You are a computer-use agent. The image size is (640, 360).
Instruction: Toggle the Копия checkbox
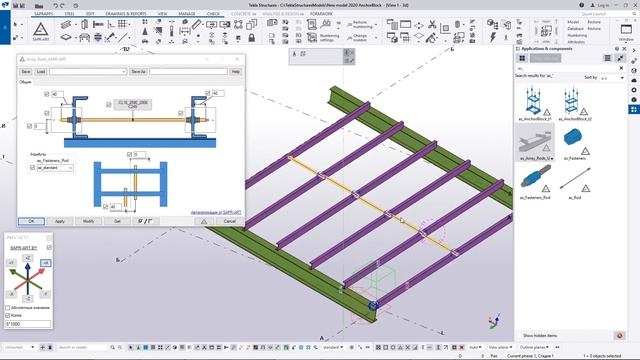(x=7, y=315)
